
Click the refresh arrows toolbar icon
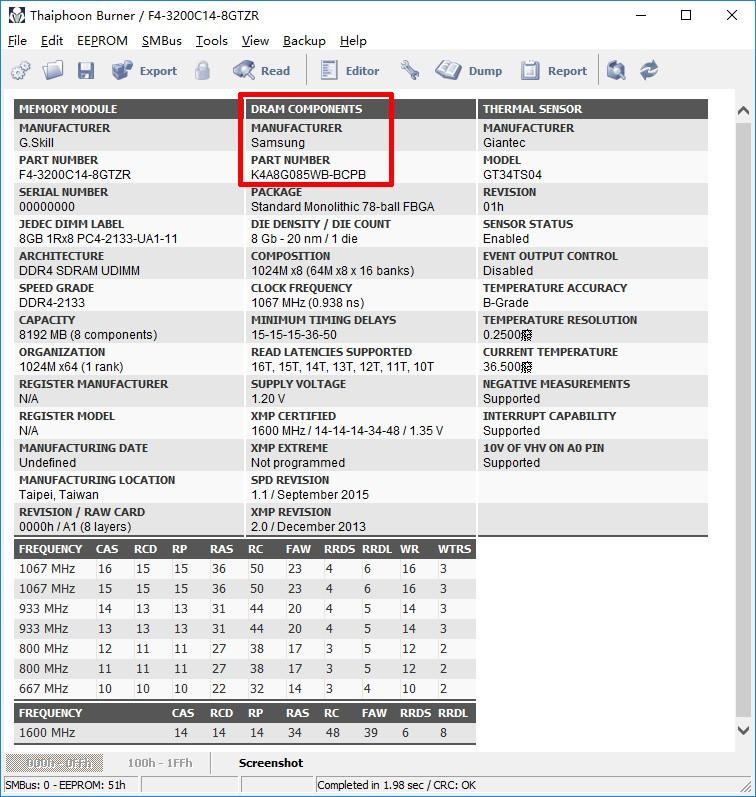pos(649,71)
